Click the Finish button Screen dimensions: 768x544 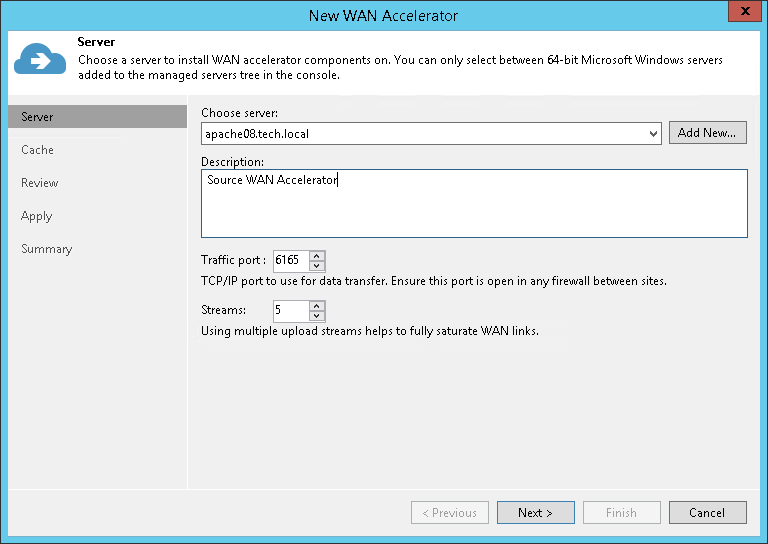point(621,513)
